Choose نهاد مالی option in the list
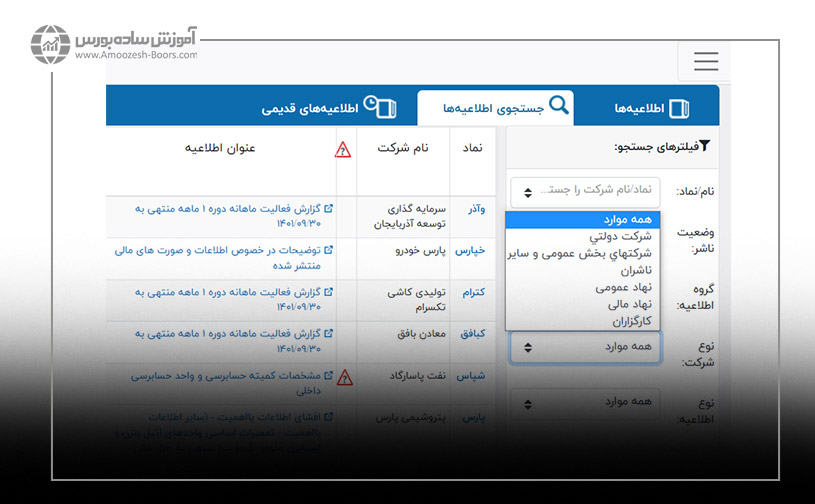Screen dimensions: 815x504 click(627, 304)
